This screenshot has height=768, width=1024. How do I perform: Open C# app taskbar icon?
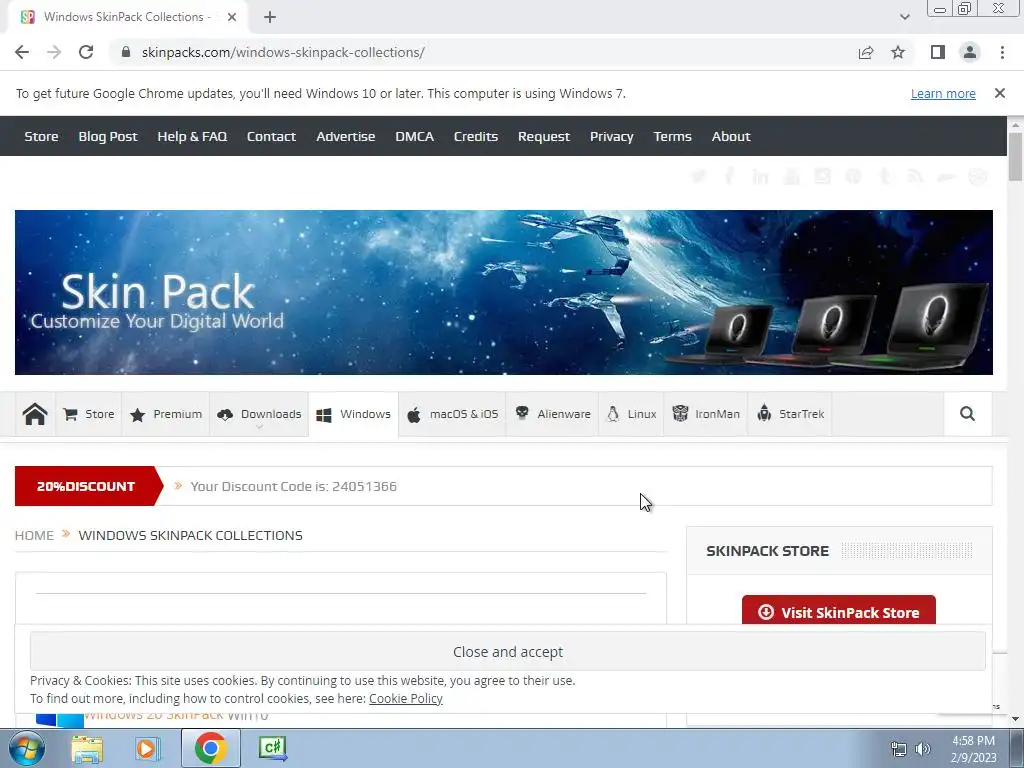tap(272, 748)
